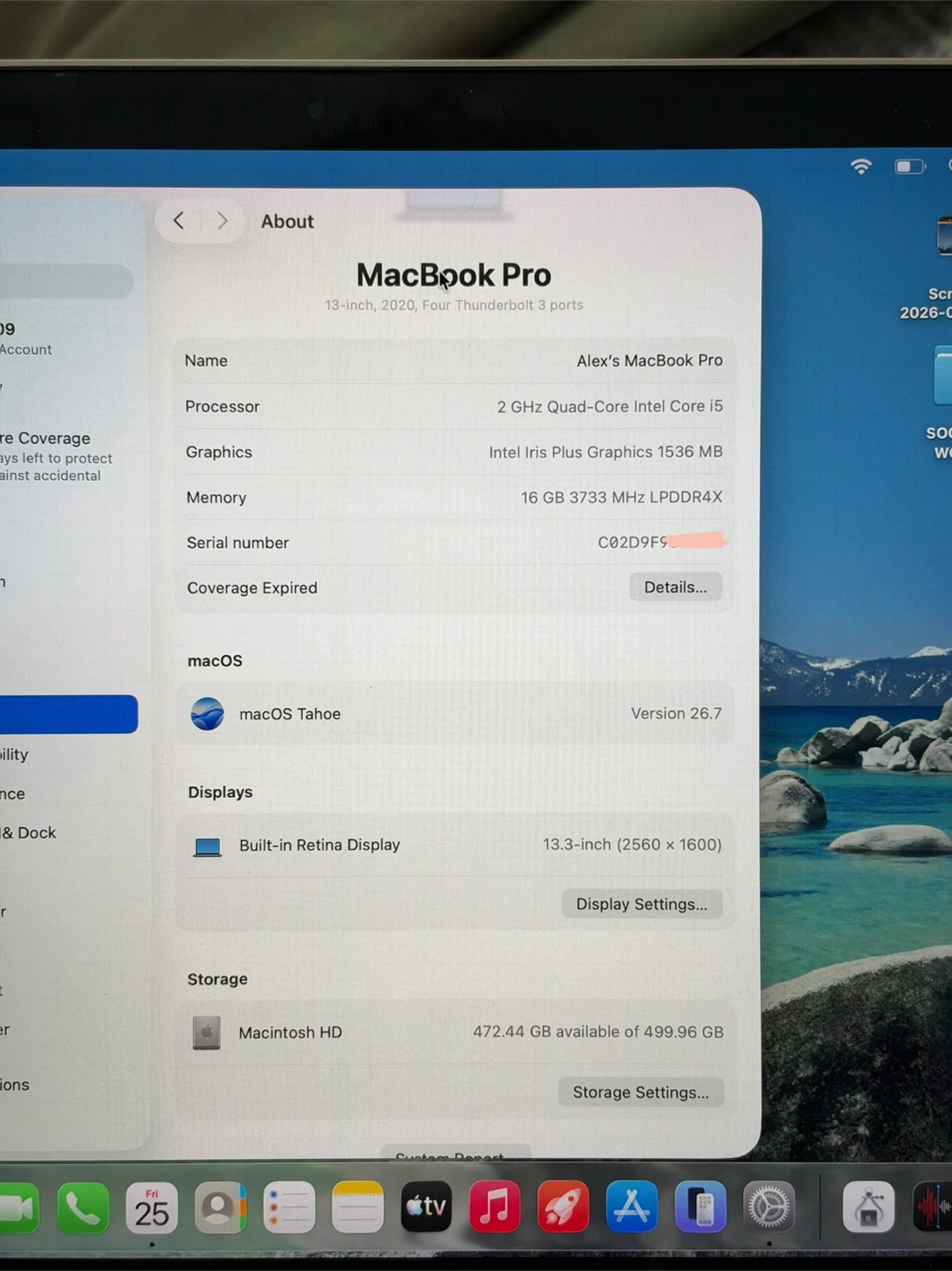952x1271 pixels.
Task: Click the MacBook Pro model heading
Action: click(x=454, y=275)
